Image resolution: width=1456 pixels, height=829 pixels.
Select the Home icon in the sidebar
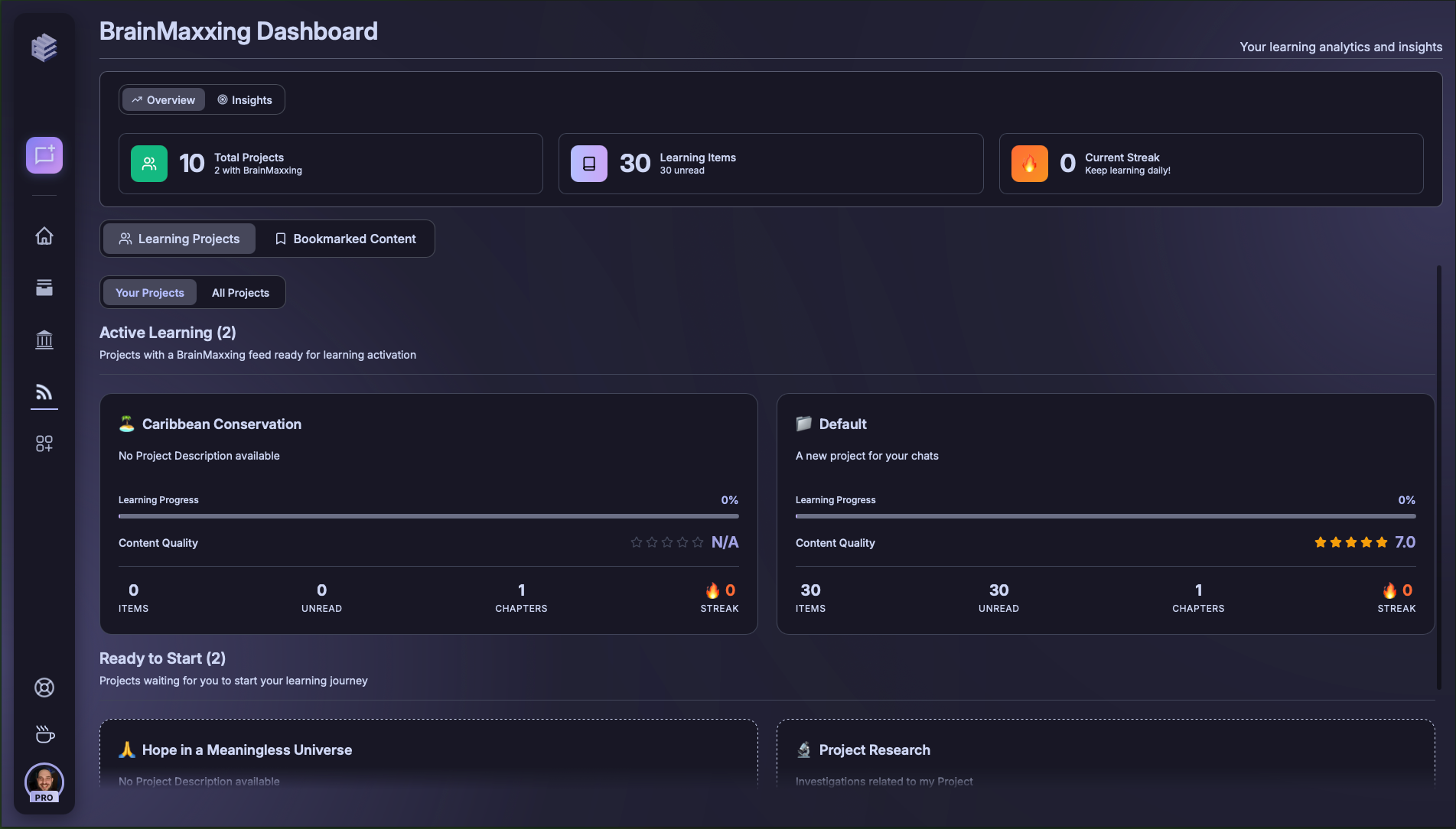click(44, 236)
